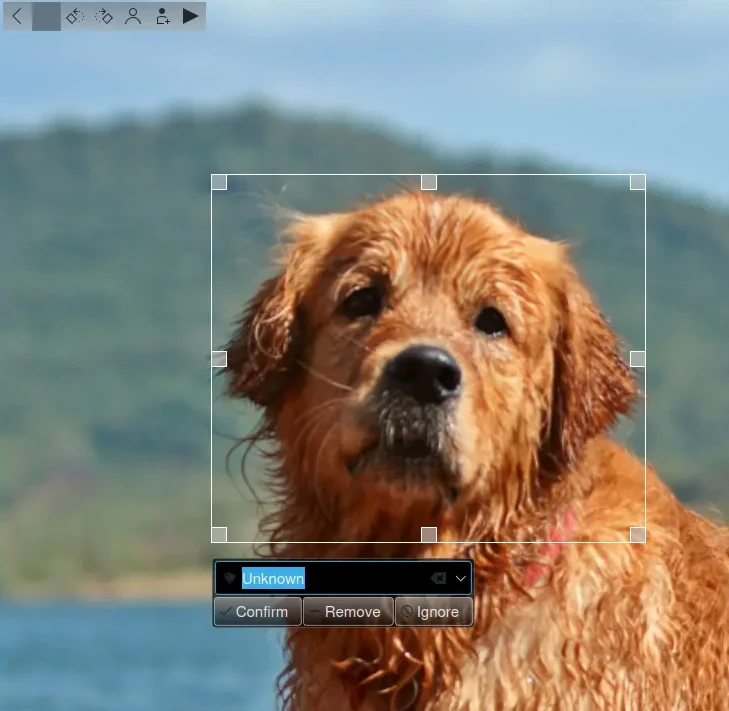
Task: Click the add face tag icon
Action: 162,16
